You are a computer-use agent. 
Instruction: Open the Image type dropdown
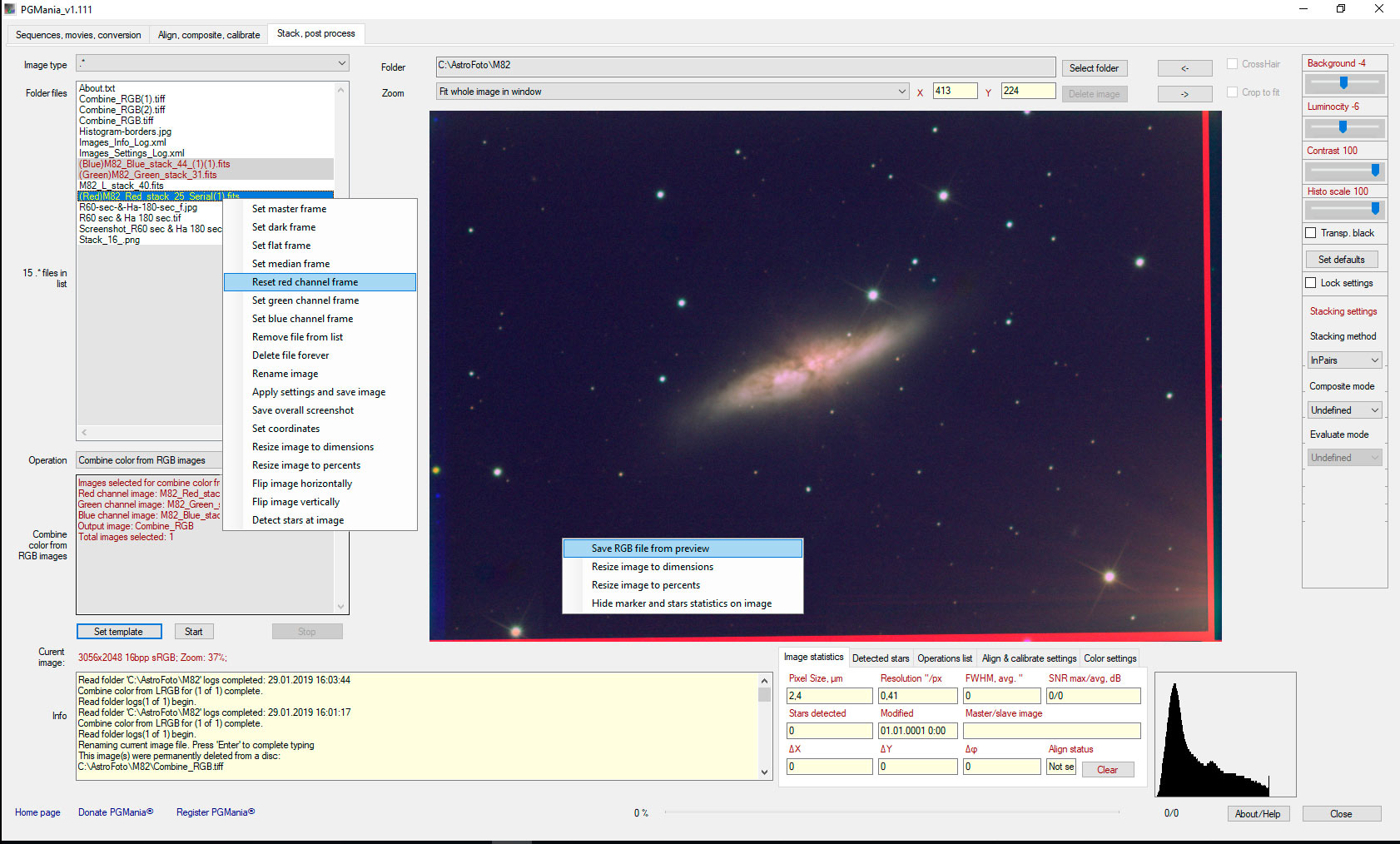coord(212,63)
